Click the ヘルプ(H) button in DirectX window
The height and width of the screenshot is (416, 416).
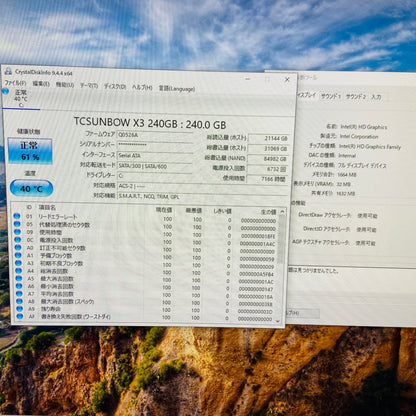pyautogui.click(x=302, y=313)
